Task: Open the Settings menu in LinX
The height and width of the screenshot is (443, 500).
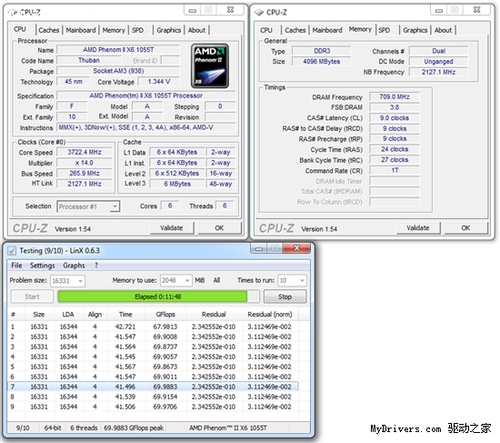Action: coord(42,266)
